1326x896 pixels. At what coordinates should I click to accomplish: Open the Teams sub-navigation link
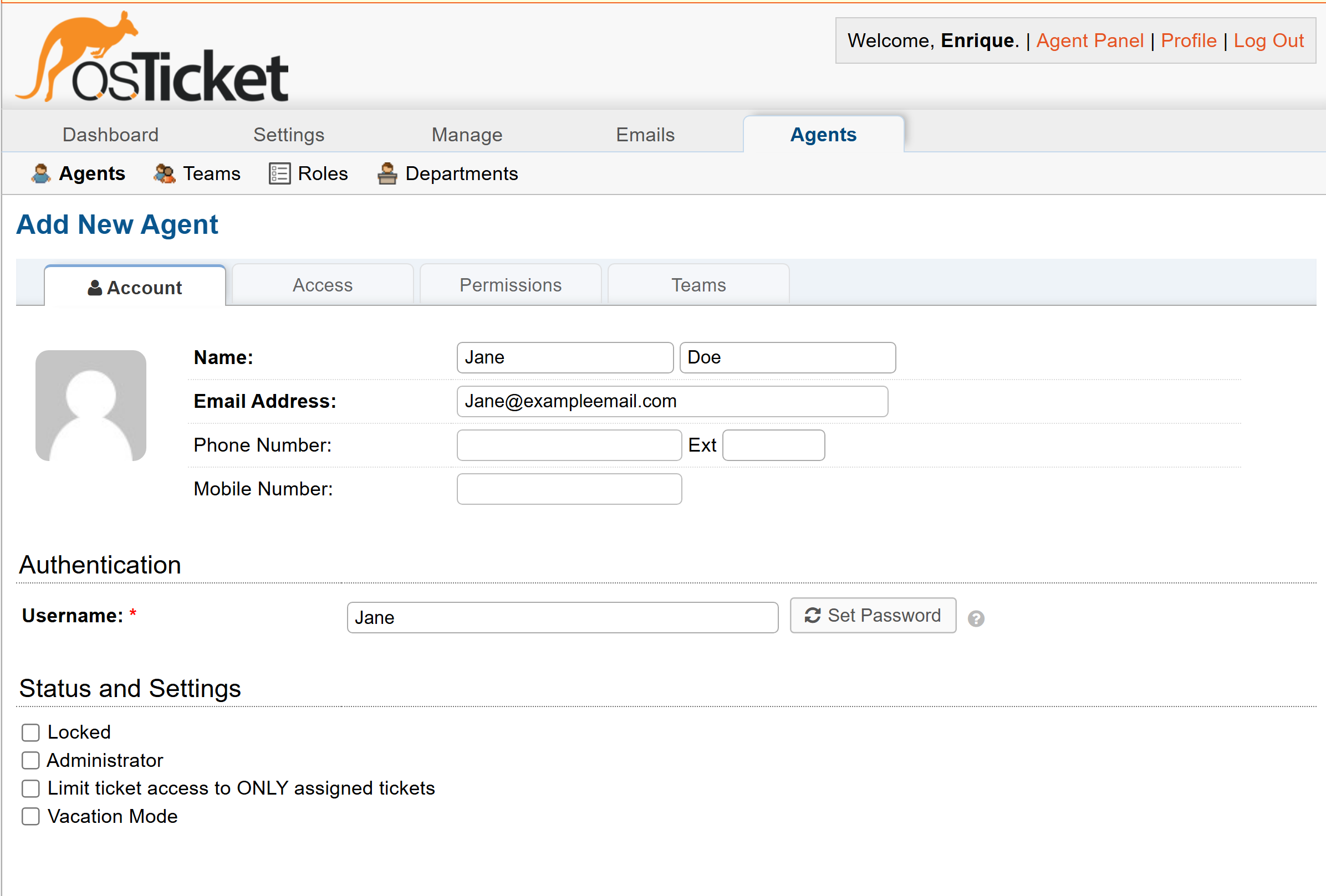click(212, 173)
